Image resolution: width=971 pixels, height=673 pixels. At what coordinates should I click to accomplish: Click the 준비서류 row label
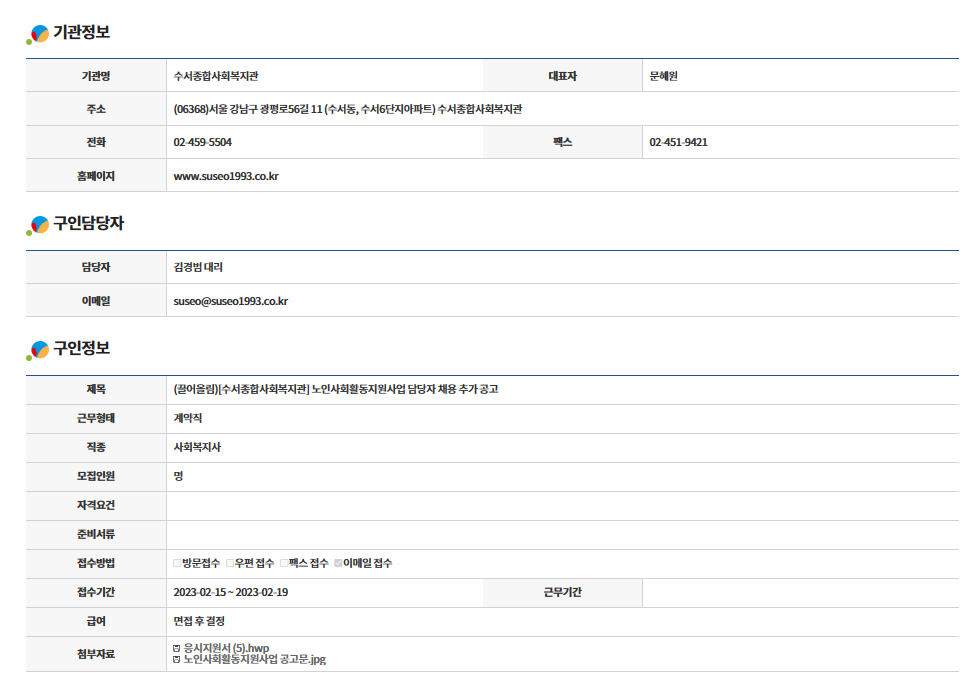coord(96,534)
